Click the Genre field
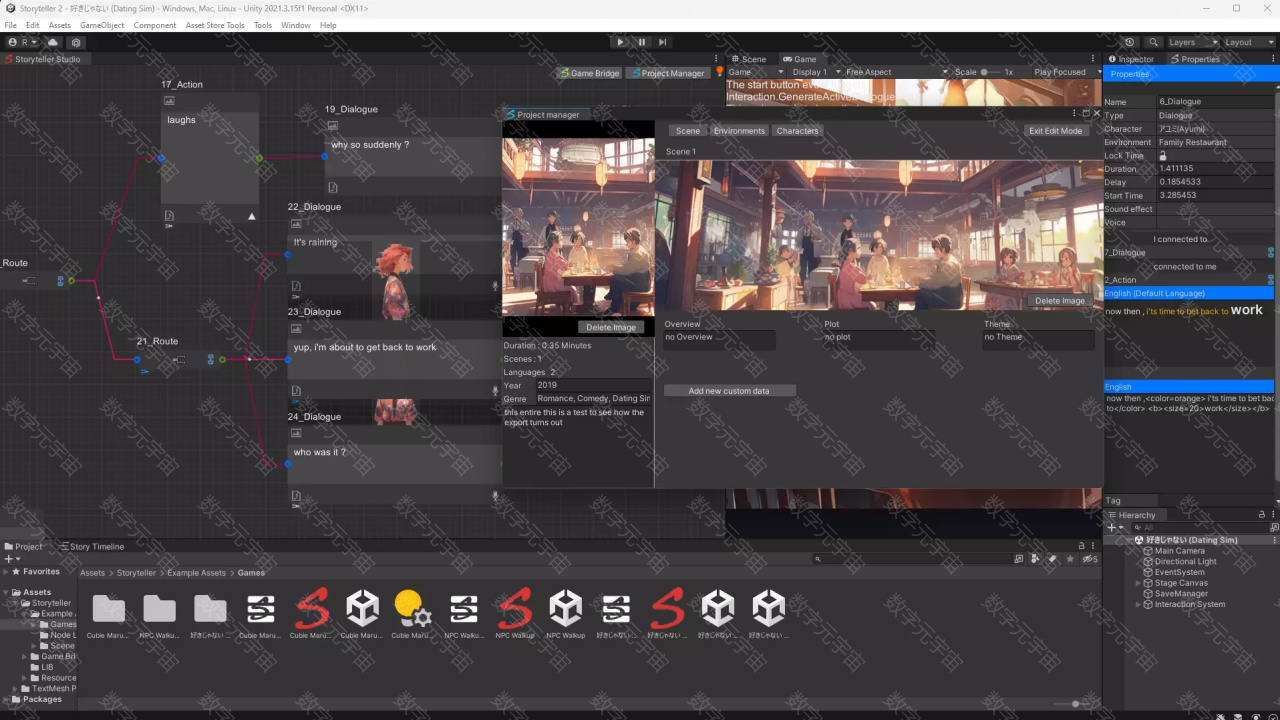Image resolution: width=1280 pixels, height=720 pixels. coord(594,399)
